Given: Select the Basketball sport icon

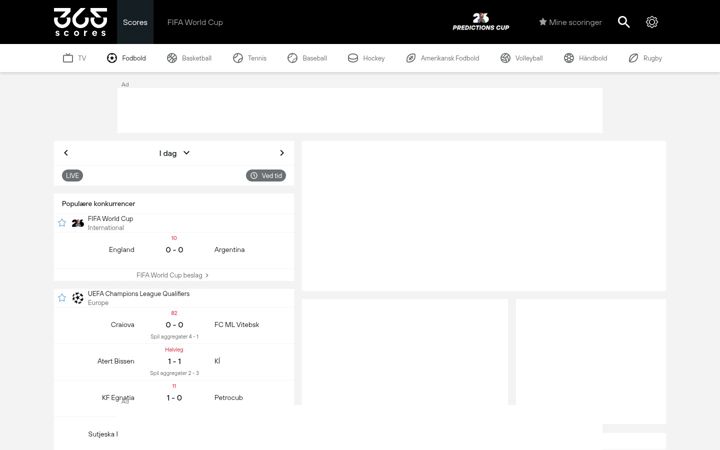Looking at the screenshot, I should coord(172,58).
